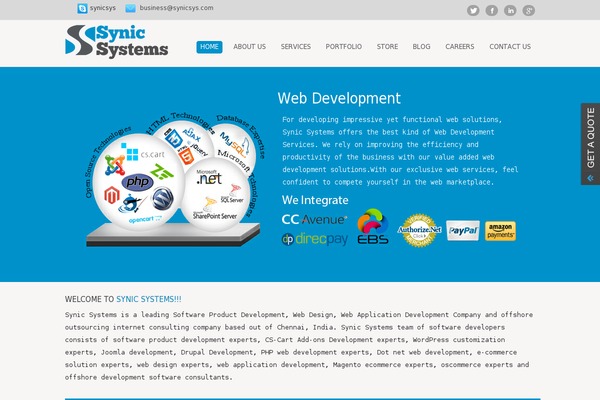Click the Joomla logo in the bubble

point(115,165)
